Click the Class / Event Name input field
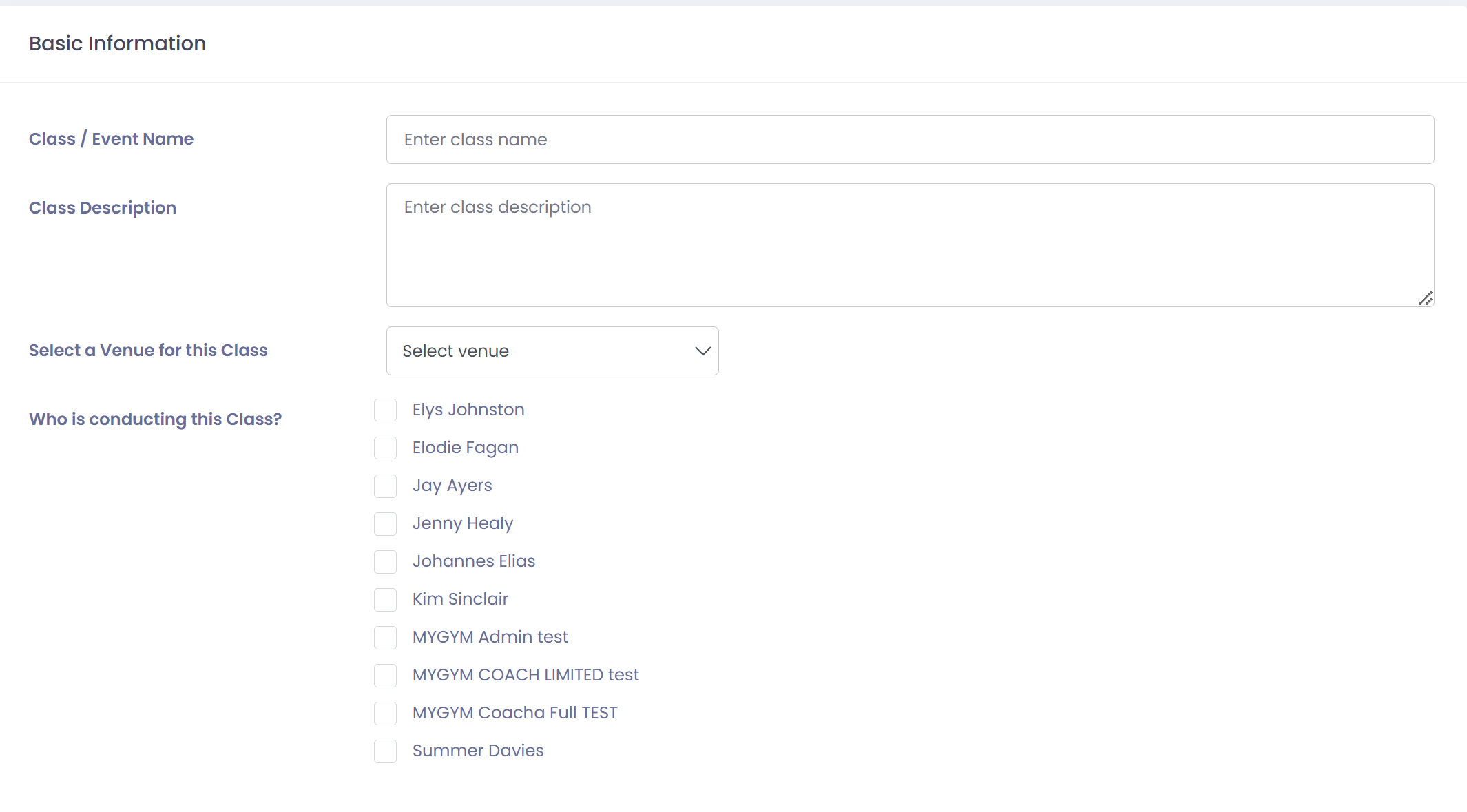Viewport: 1467px width, 812px height. [909, 140]
